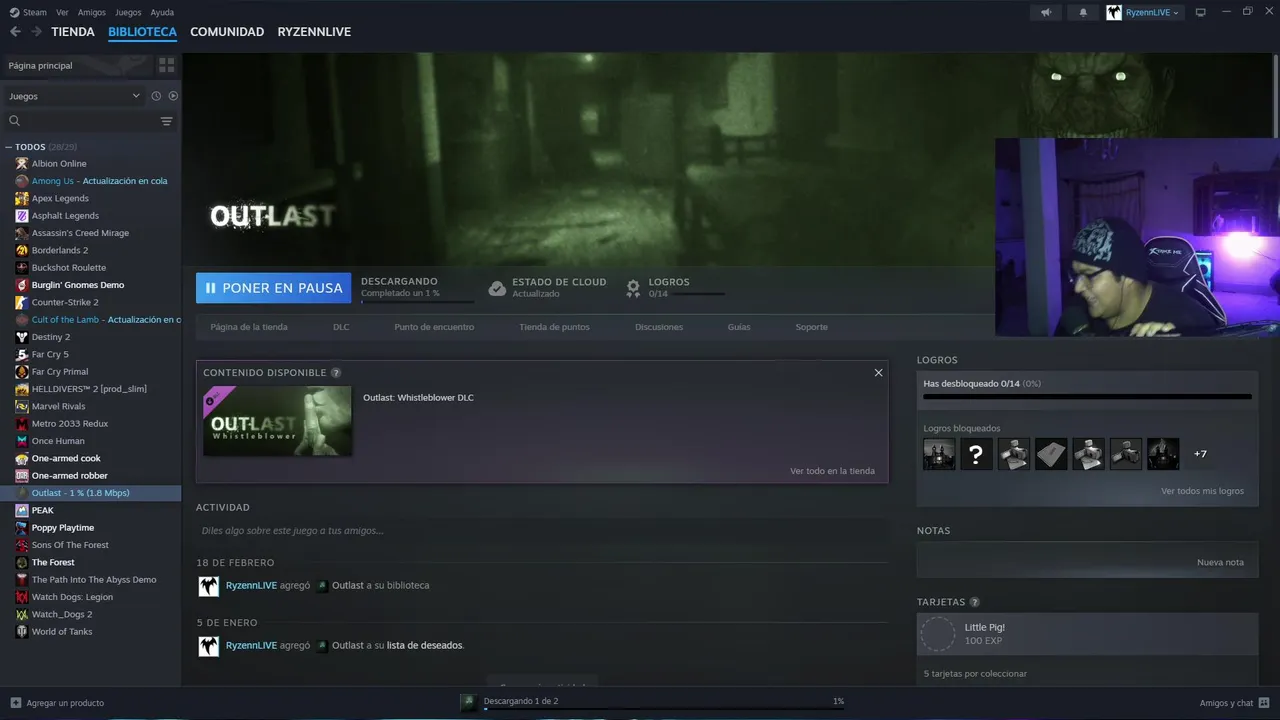Screen dimensions: 1280x720
Task: Click the Little Pig trading card
Action: 1087,634
